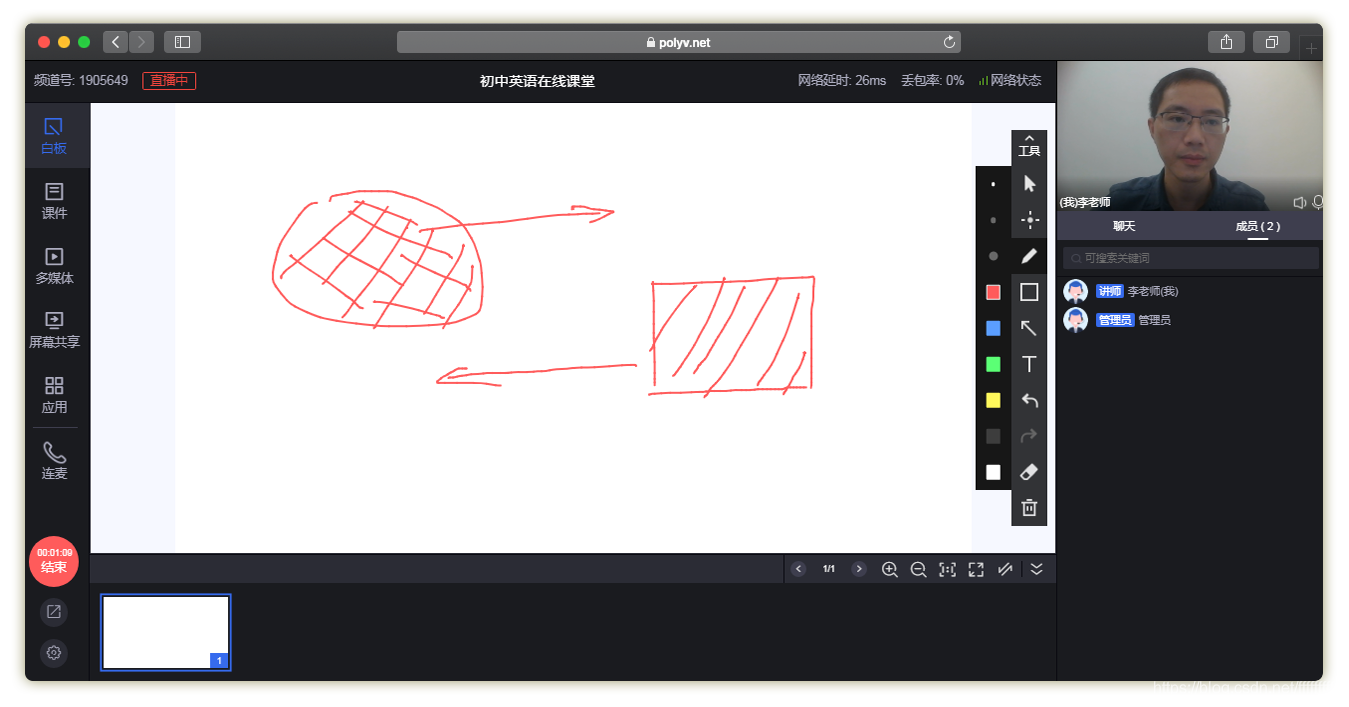Clear whiteboard with trash icon

1029,508
